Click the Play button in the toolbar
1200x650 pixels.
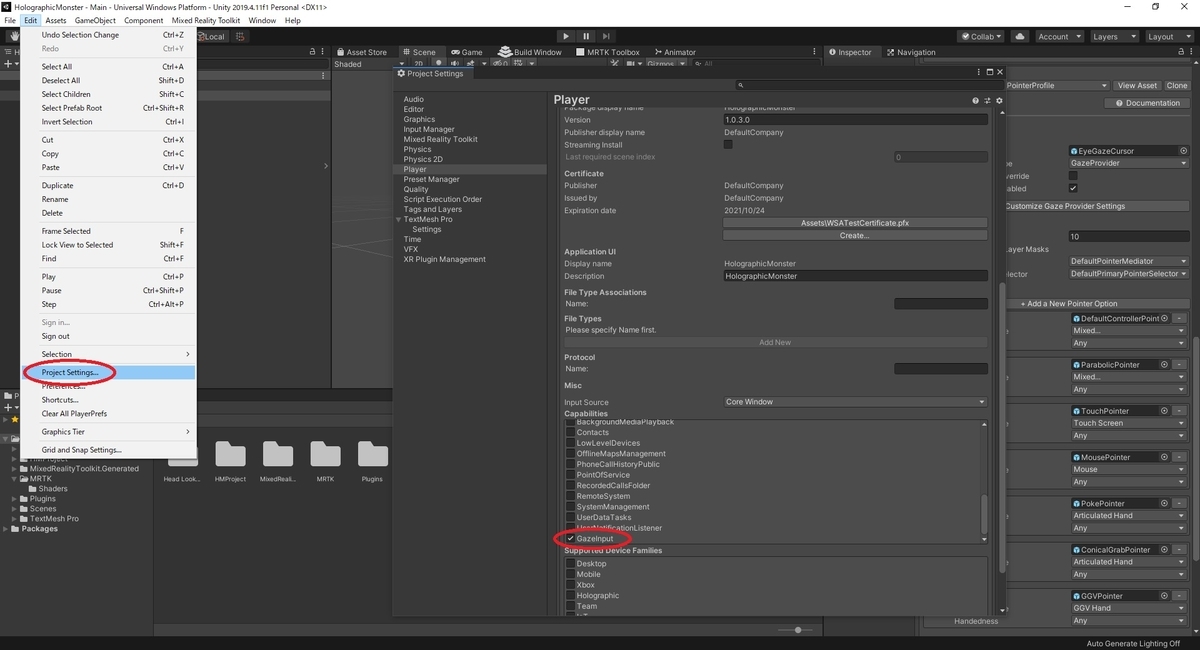(x=565, y=36)
